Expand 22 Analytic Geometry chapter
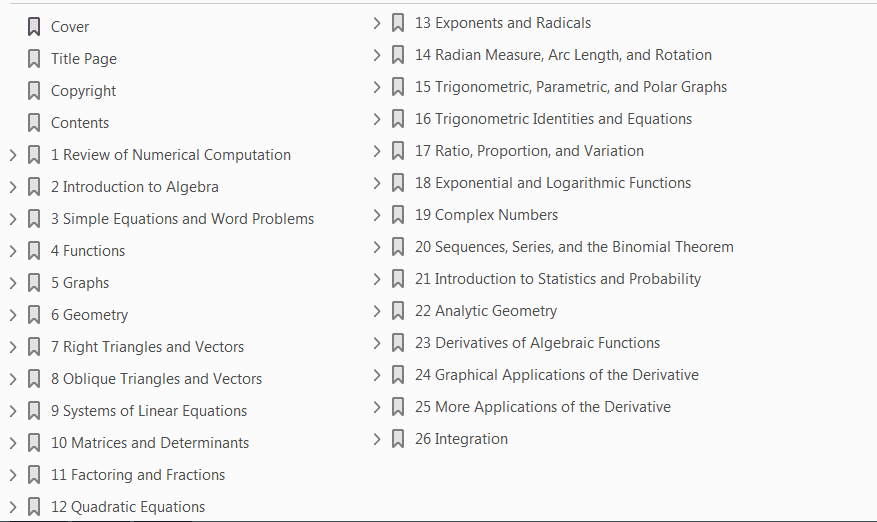 (376, 311)
